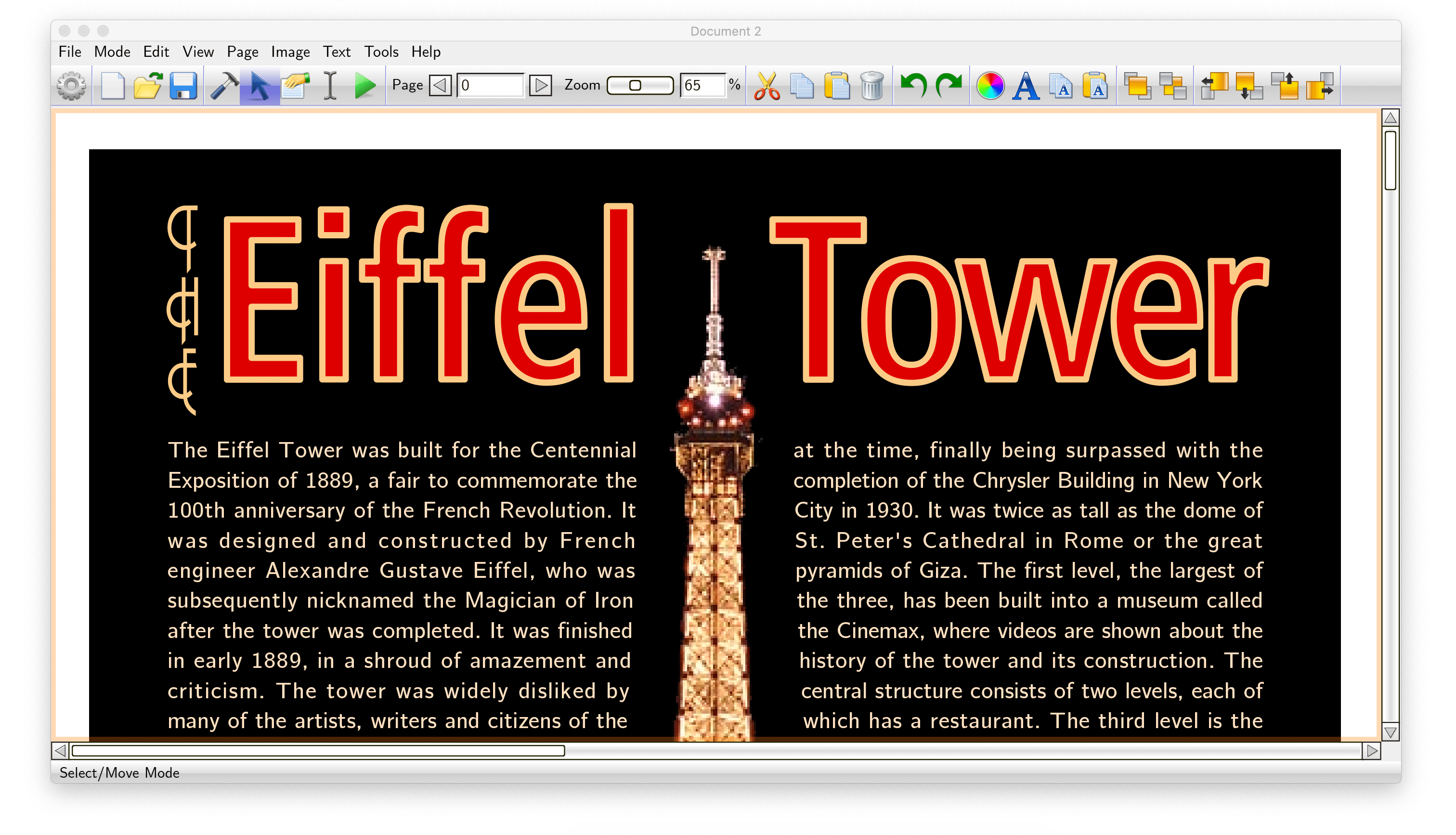
Task: Open the Edit menu
Action: (x=156, y=52)
